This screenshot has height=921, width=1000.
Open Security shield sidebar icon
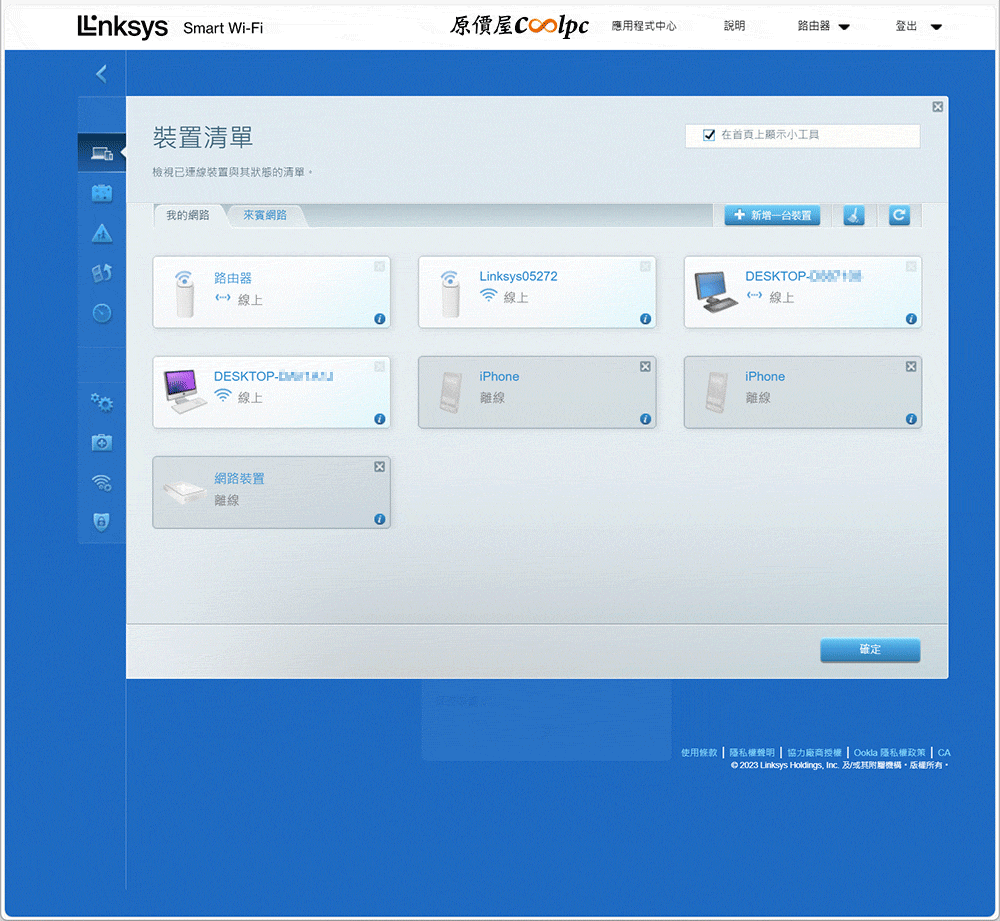[x=101, y=522]
